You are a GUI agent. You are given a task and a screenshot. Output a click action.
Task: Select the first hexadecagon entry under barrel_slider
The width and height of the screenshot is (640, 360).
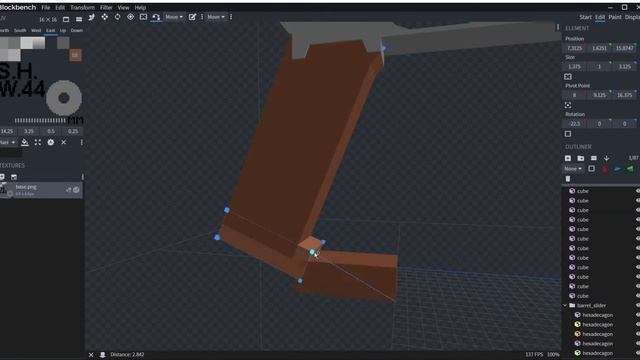click(x=601, y=315)
